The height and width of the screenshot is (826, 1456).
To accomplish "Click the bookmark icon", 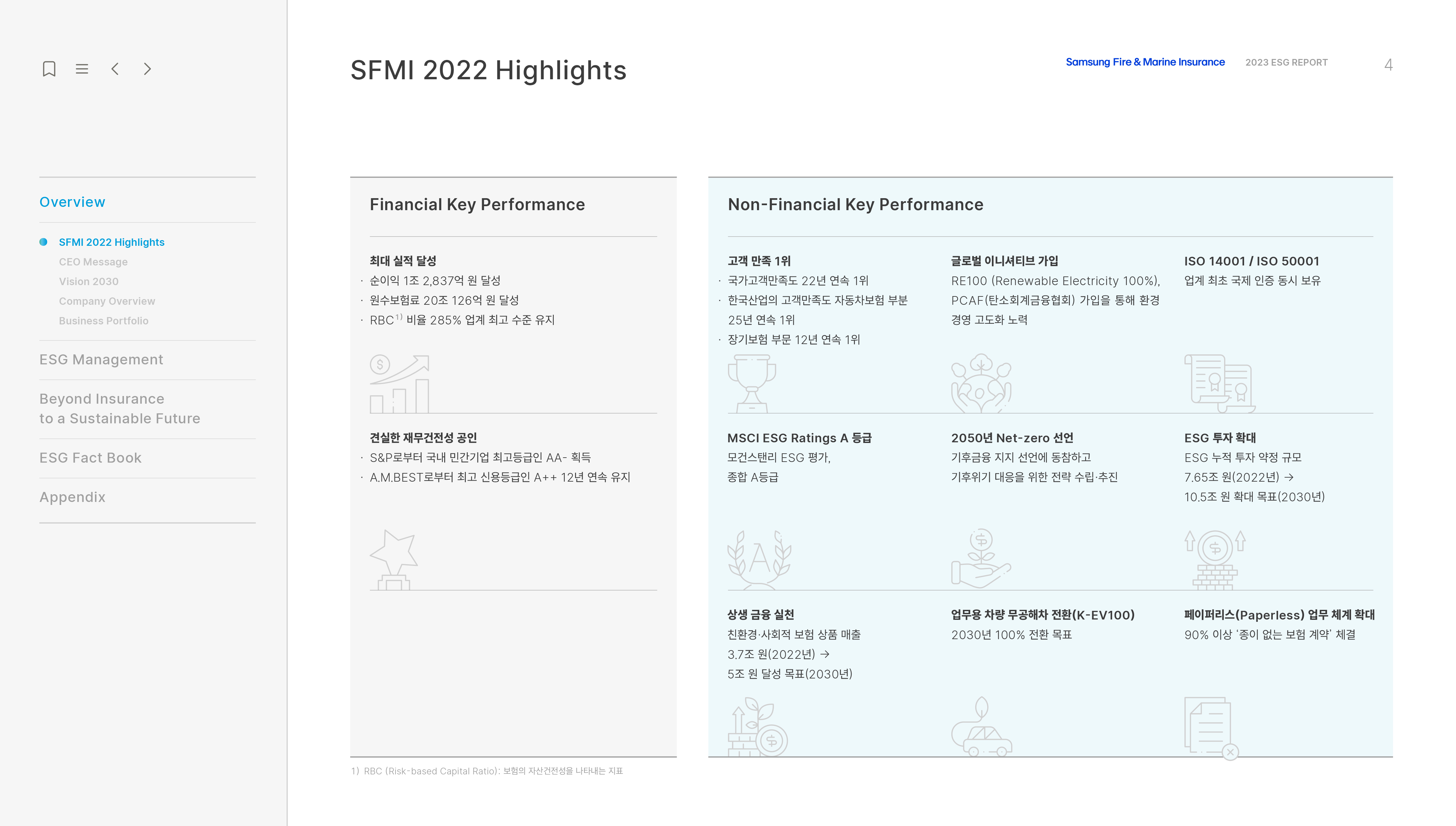I will click(49, 69).
